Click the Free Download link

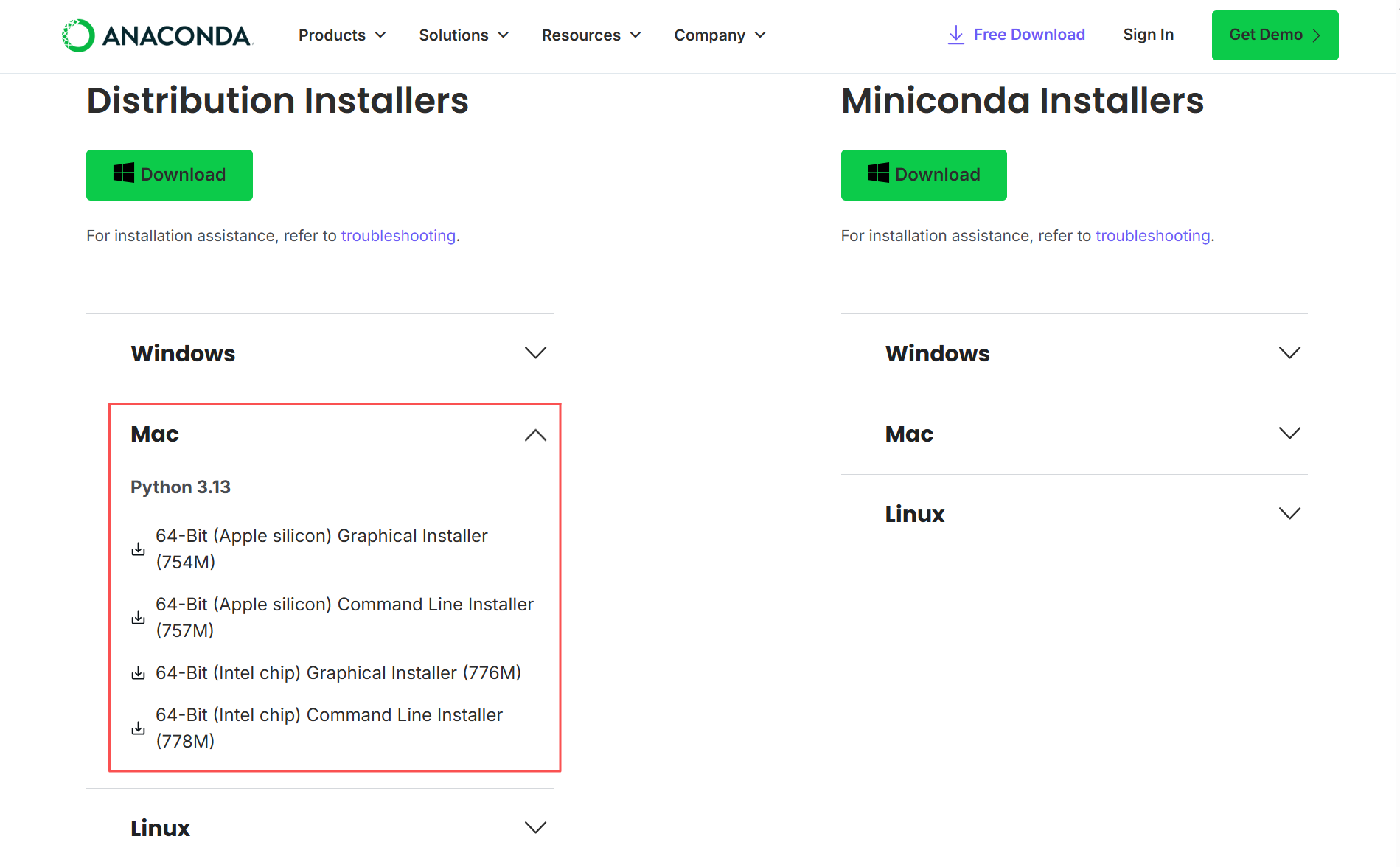1016,35
